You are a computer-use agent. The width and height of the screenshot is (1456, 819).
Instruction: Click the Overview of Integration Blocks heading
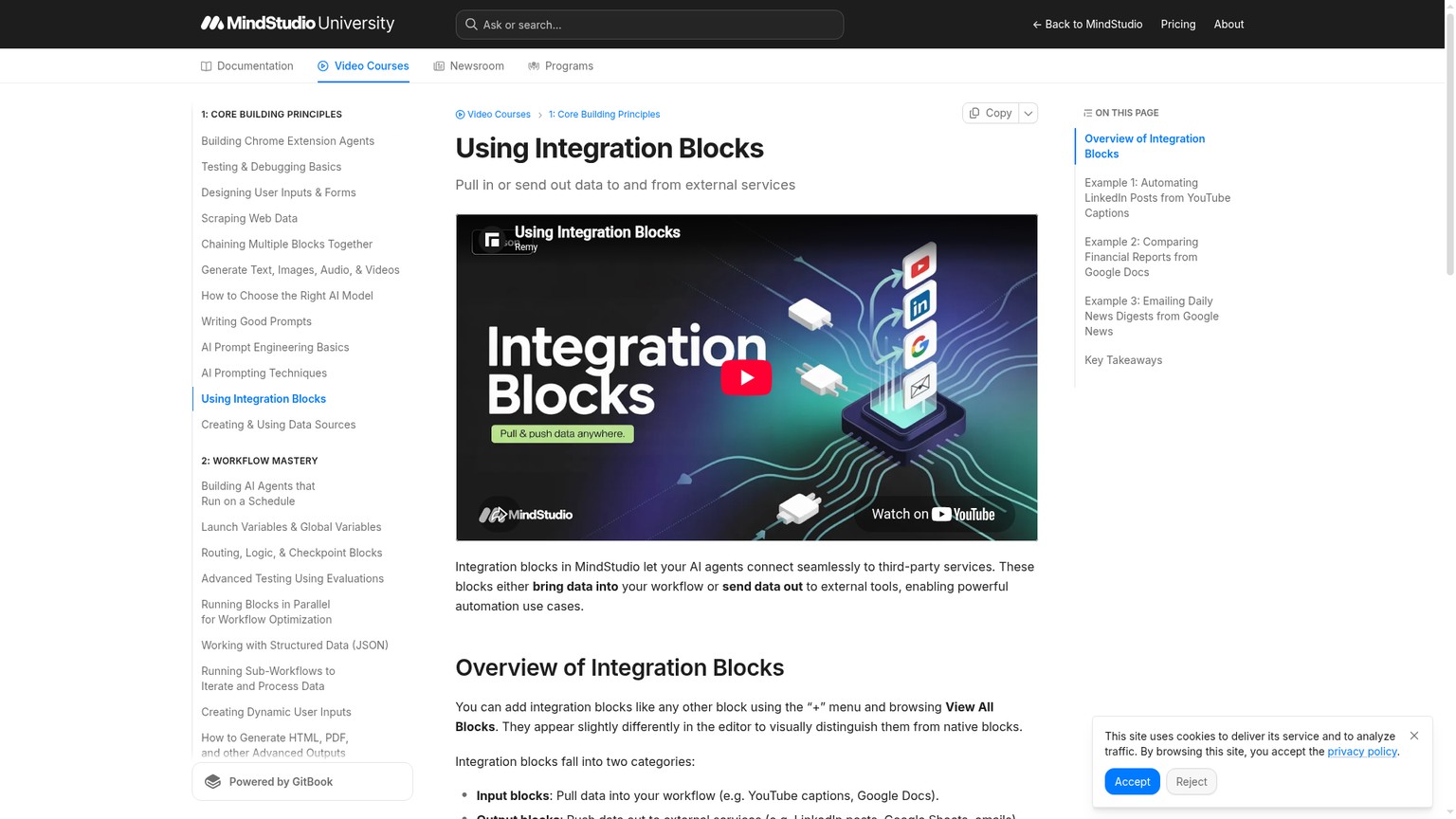(620, 667)
